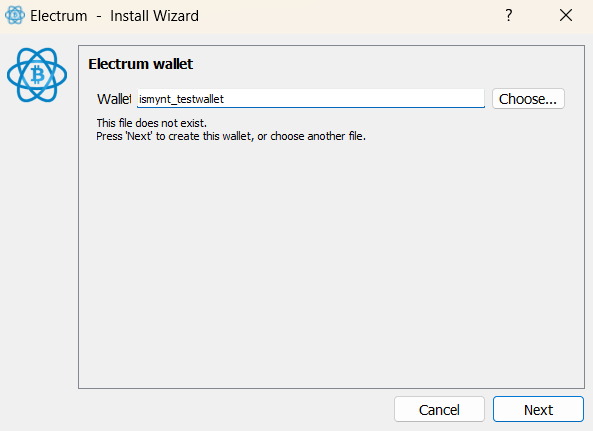Click the 'Electrum' name in title bar

(59, 16)
